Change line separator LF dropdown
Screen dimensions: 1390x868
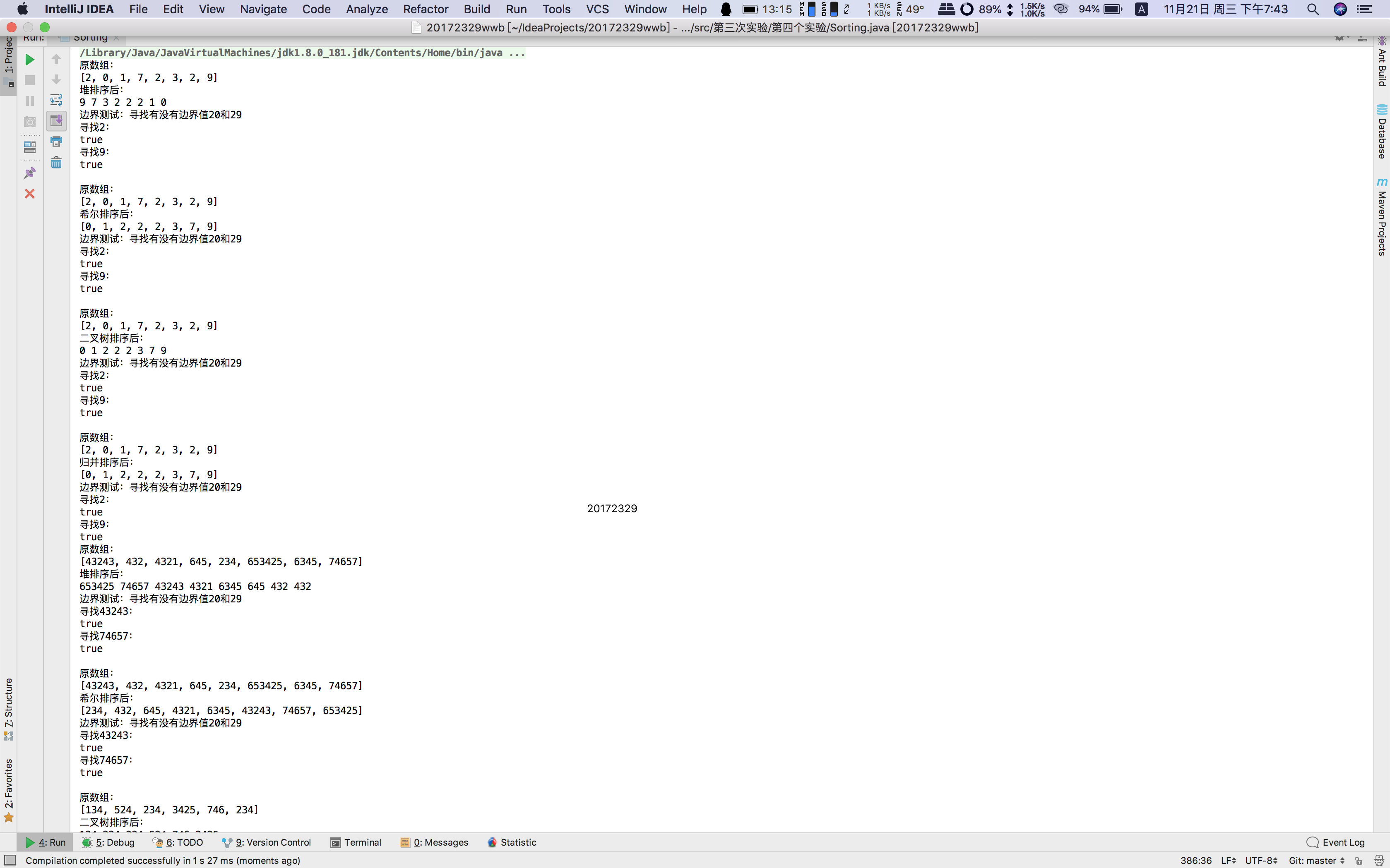(1228, 861)
